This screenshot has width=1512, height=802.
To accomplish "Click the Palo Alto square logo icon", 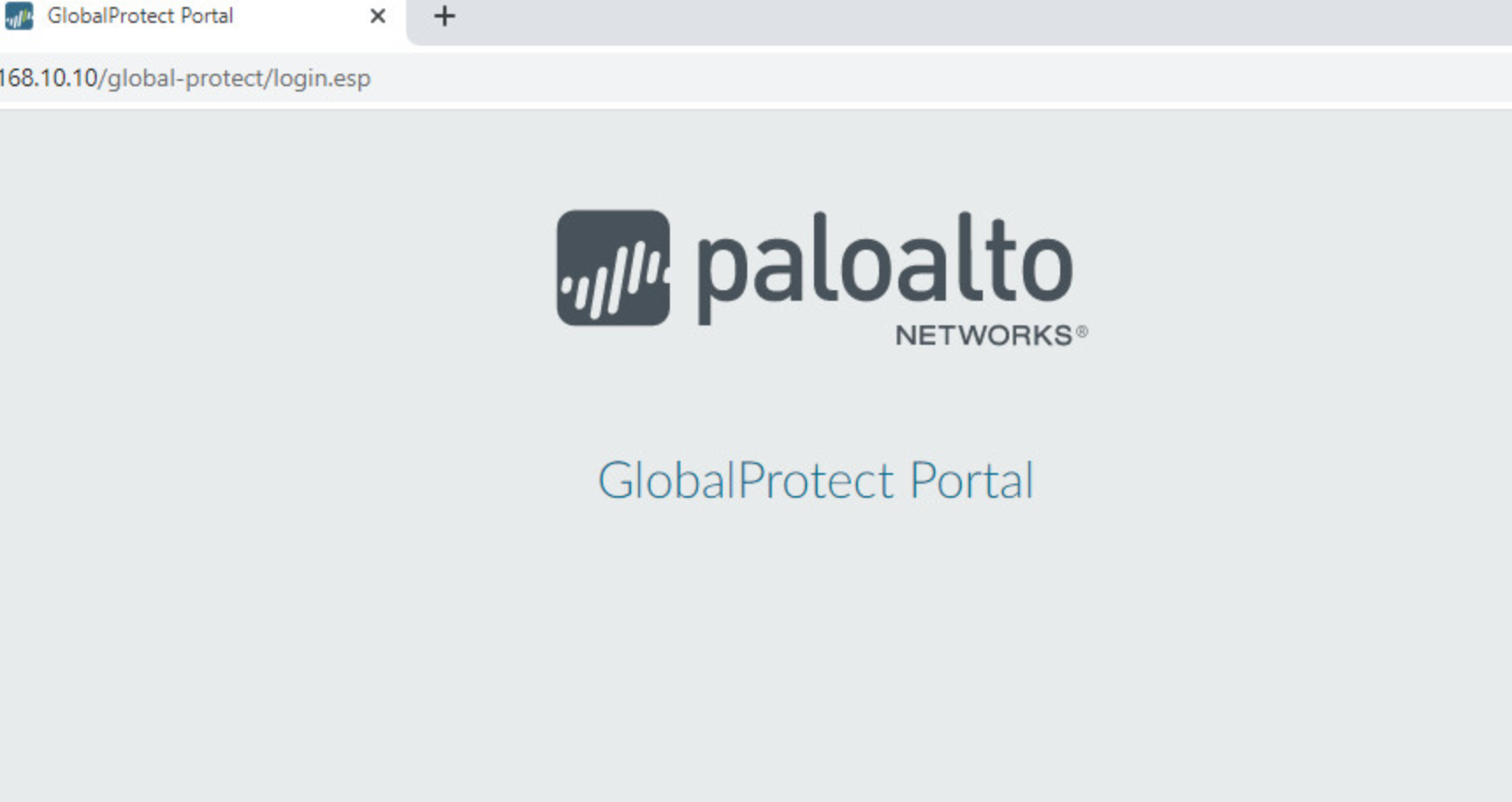I will 614,267.
